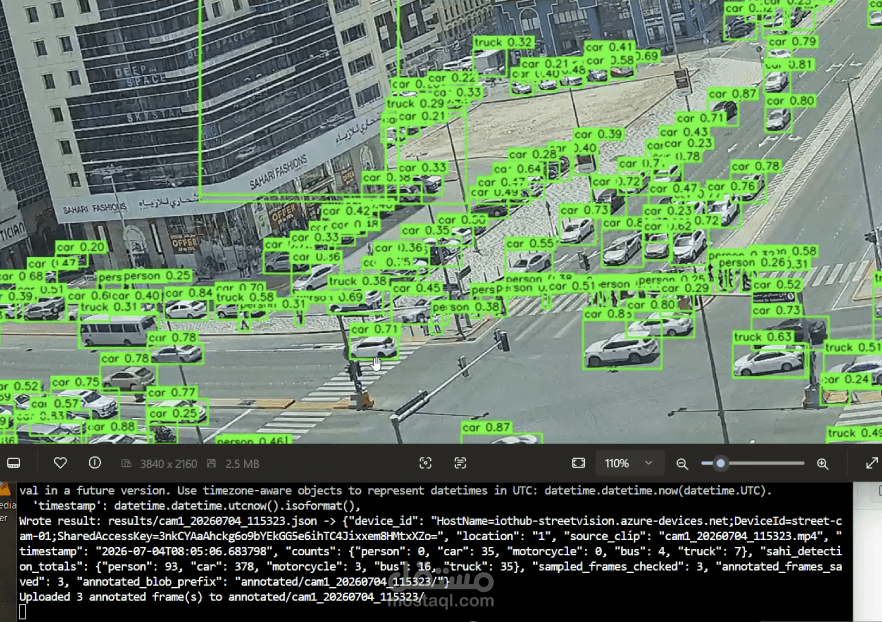Click the zoom out magnifier icon
882x622 pixels.
682,463
